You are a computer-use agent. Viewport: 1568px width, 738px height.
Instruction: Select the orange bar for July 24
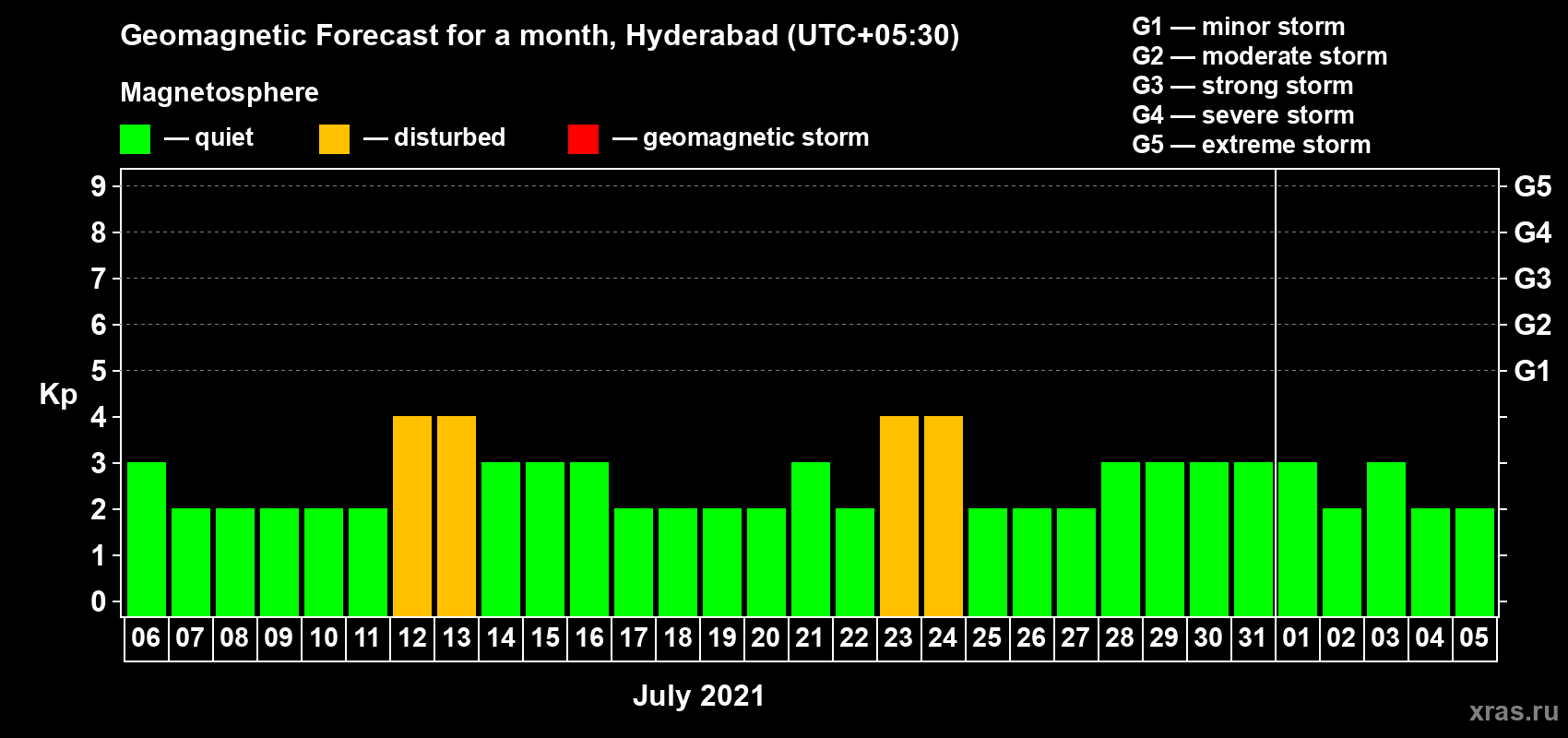point(944,516)
